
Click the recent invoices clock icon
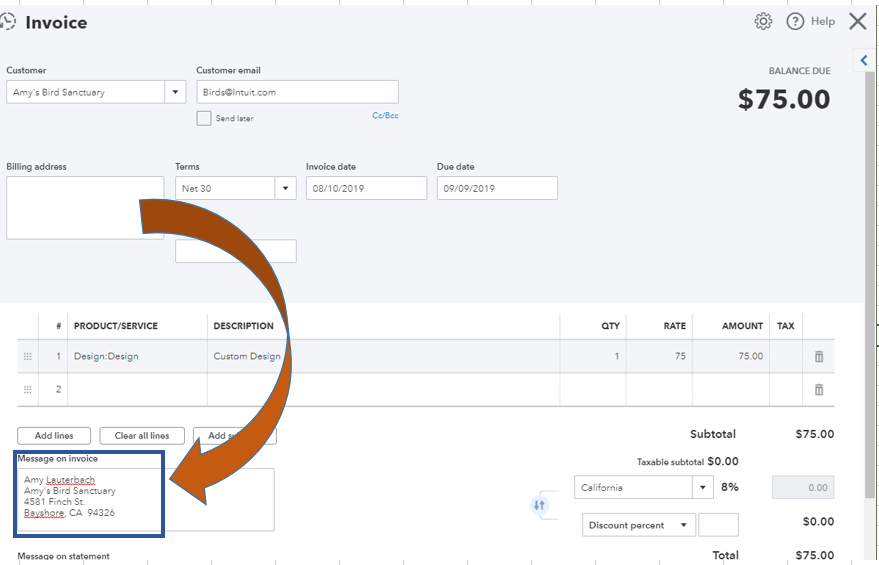click(8, 21)
